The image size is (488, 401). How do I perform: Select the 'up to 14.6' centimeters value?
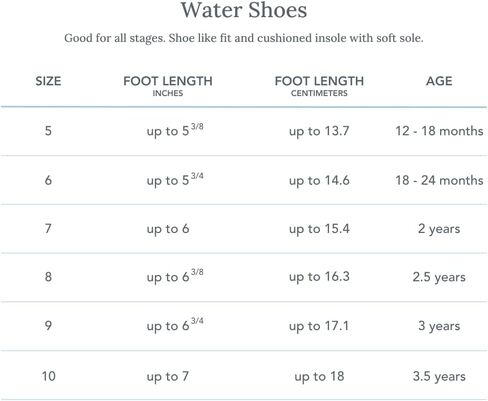[319, 180]
